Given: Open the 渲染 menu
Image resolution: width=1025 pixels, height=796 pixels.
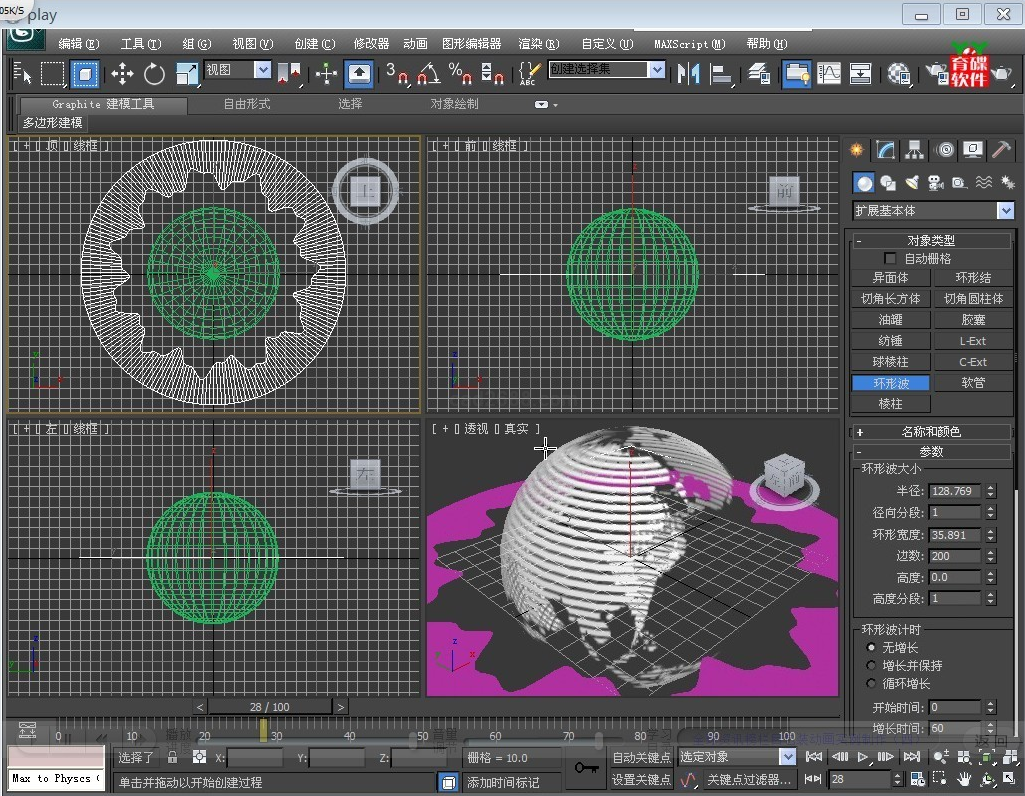Looking at the screenshot, I should click(537, 43).
